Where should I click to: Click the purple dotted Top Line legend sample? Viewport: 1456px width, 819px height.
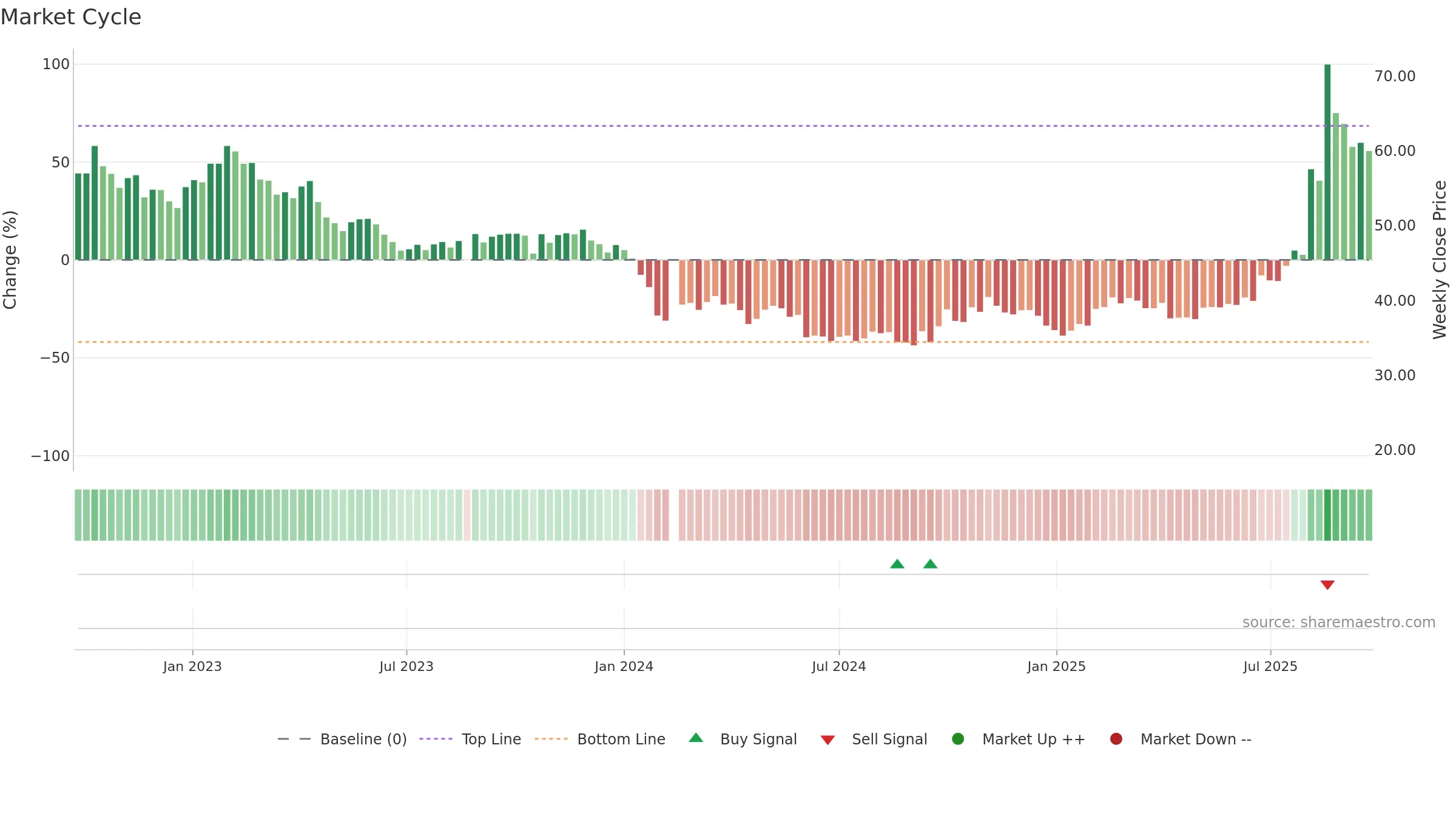click(436, 739)
